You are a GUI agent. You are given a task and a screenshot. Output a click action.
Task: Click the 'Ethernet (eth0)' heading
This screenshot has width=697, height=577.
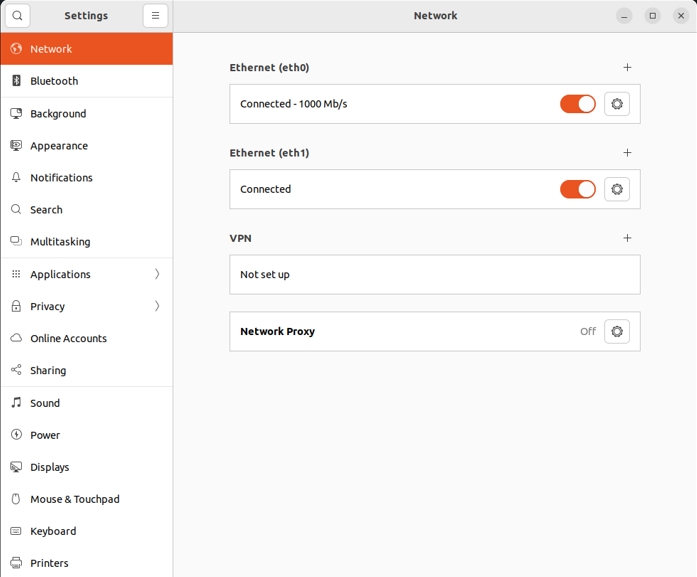click(x=269, y=68)
